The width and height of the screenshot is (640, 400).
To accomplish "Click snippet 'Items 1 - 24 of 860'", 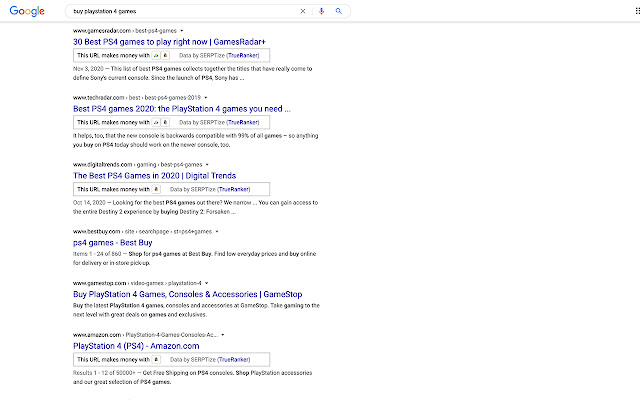I will [195, 258].
